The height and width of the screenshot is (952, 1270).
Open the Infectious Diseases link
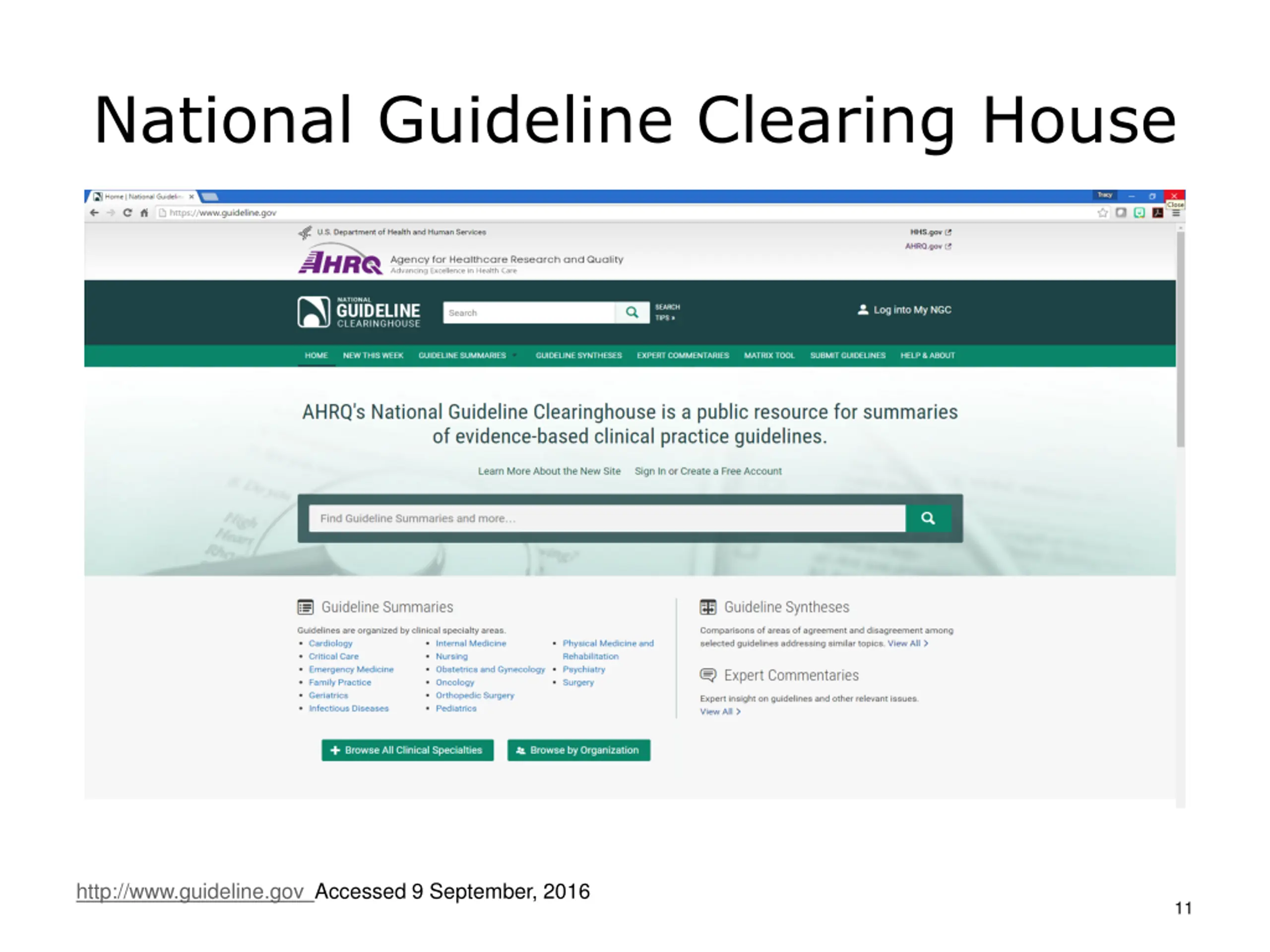point(348,708)
